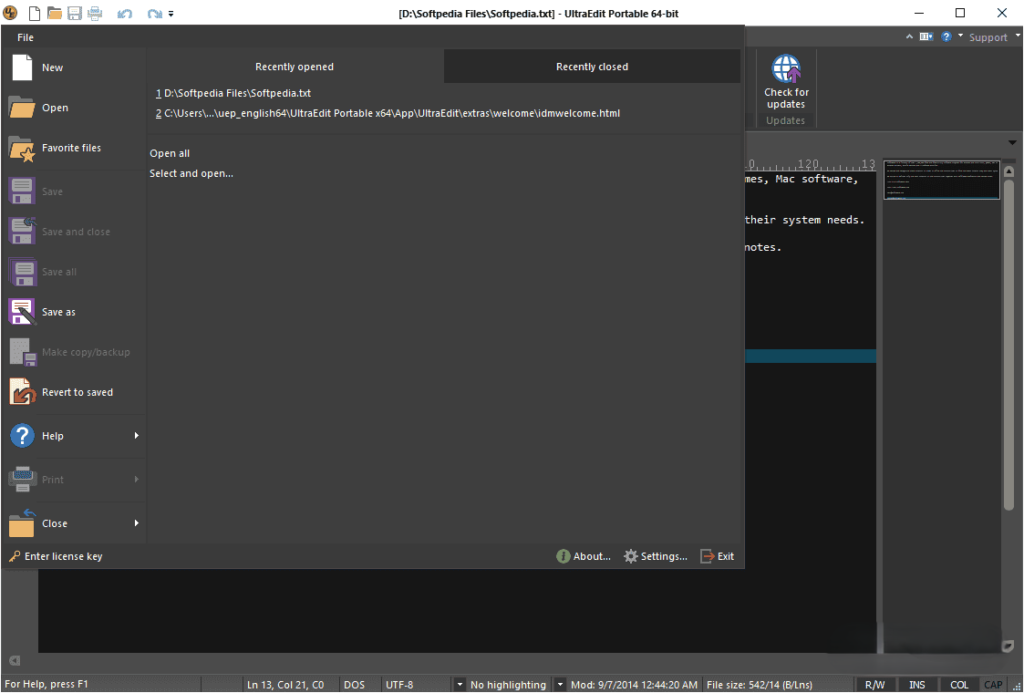Click the File menu header
This screenshot has width=1024, height=693.
(25, 37)
